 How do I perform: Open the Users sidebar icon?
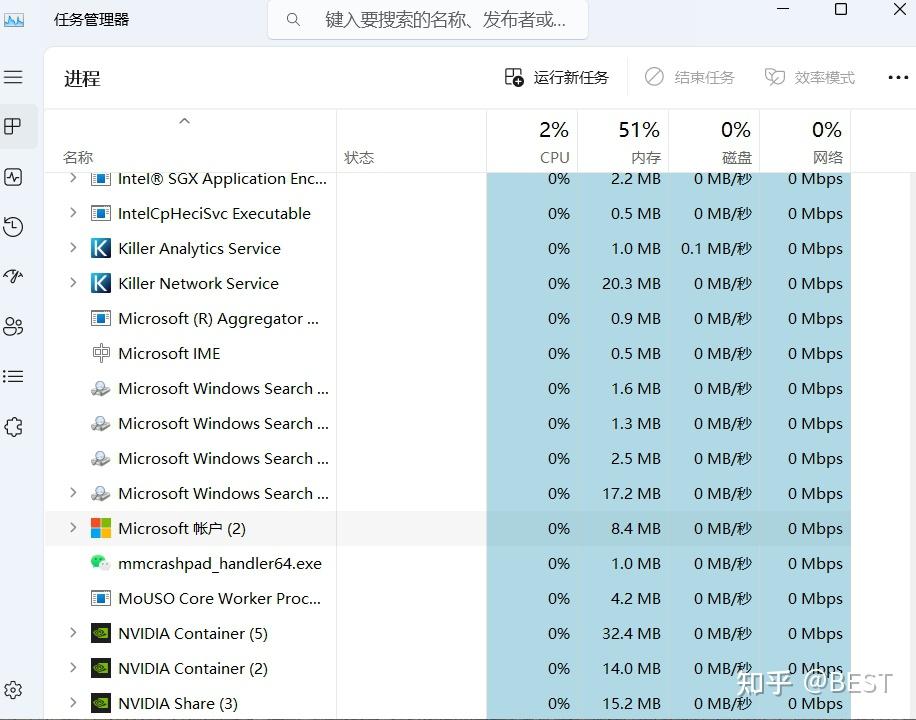(13, 326)
